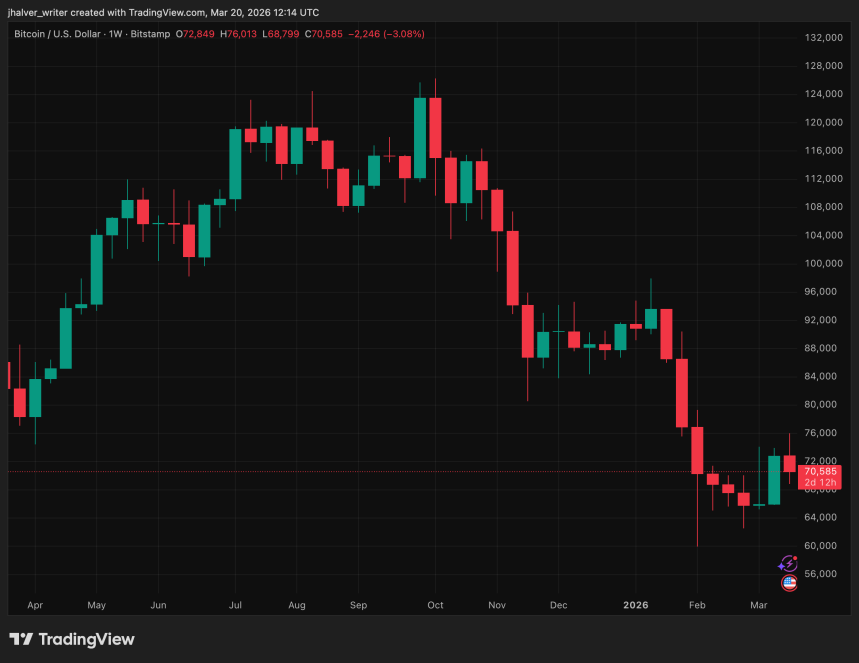
Task: Open jhalver_writer attribution link
Action: pos(35,12)
